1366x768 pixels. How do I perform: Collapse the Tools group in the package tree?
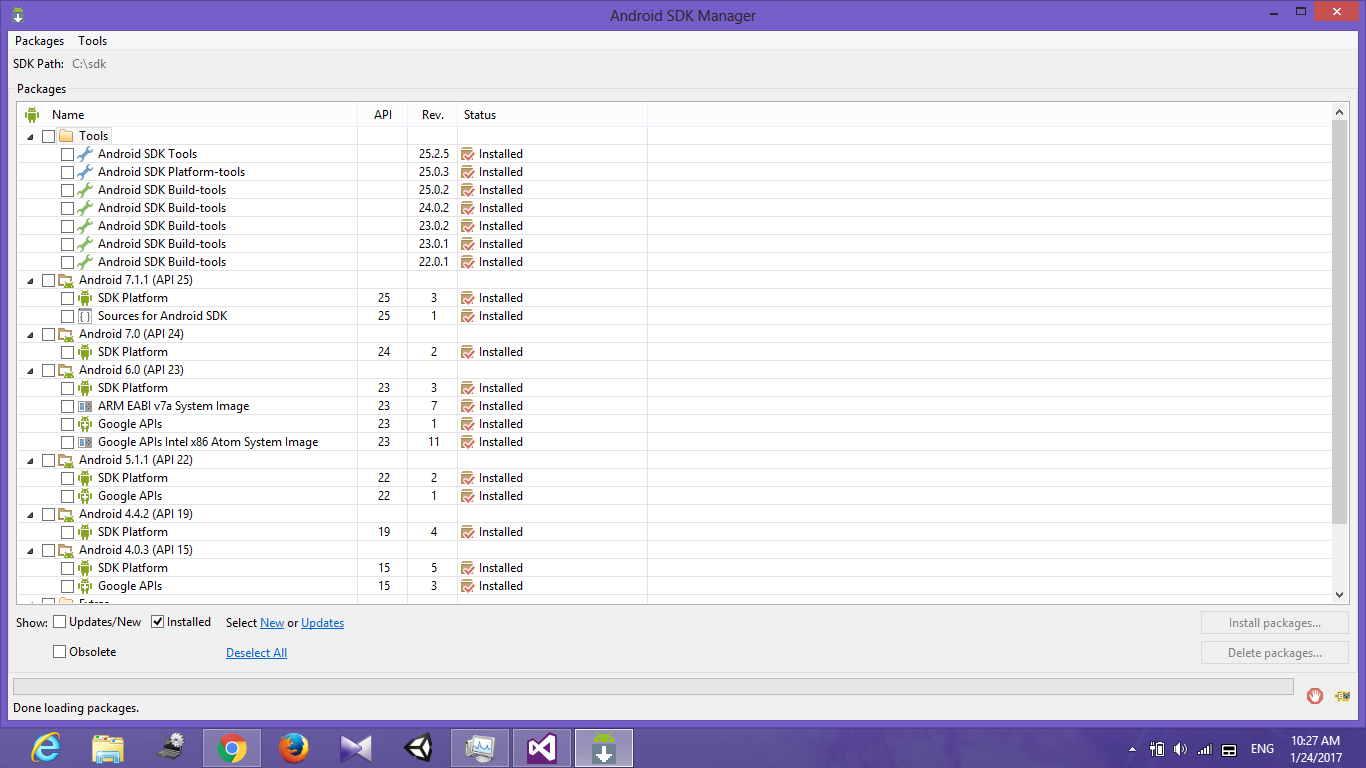click(x=30, y=137)
